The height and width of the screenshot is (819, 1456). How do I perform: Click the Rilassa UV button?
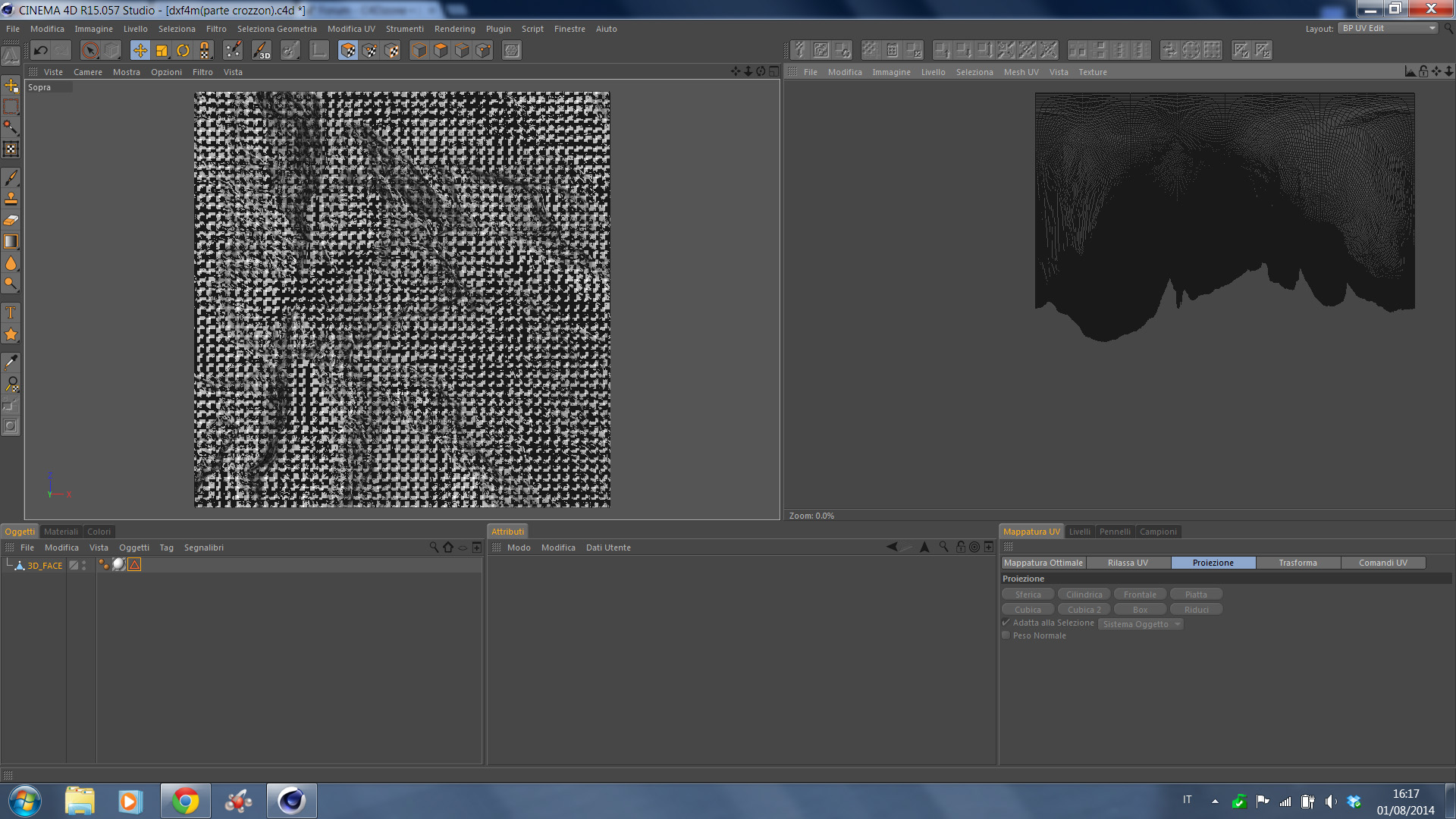(1128, 563)
